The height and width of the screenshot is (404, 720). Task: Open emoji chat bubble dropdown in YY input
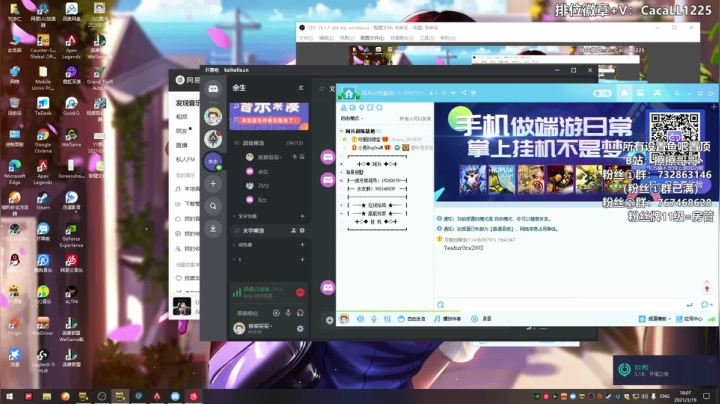click(707, 305)
